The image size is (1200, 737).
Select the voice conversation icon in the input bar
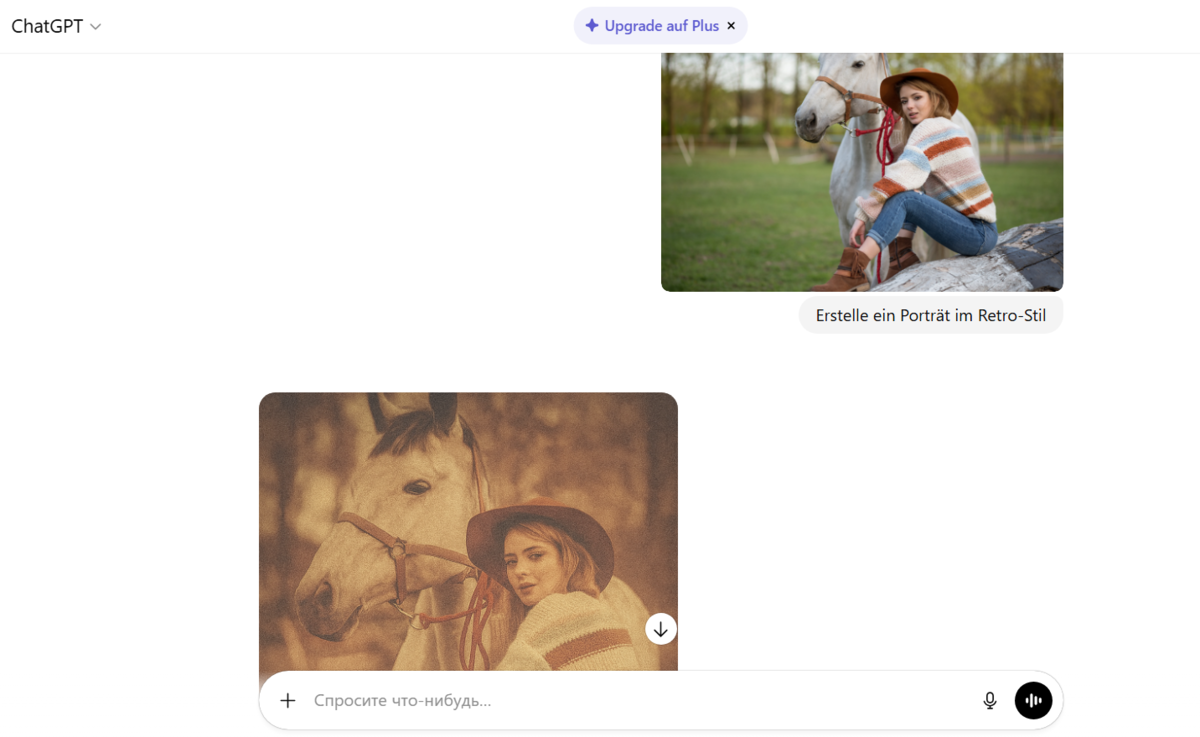click(1033, 700)
